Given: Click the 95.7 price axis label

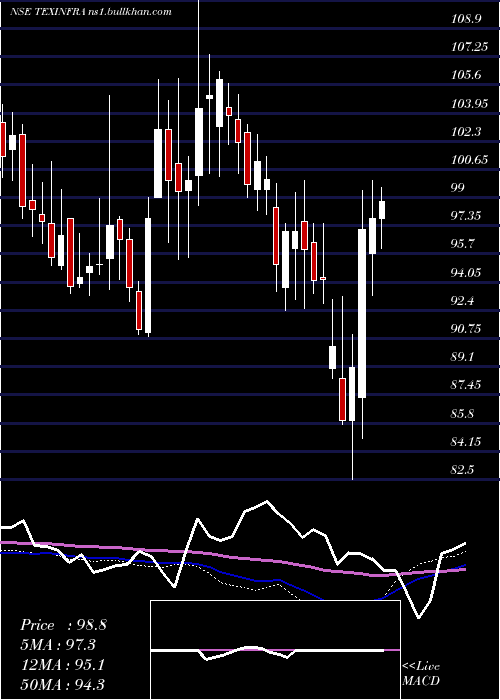Looking at the screenshot, I should (463, 244).
